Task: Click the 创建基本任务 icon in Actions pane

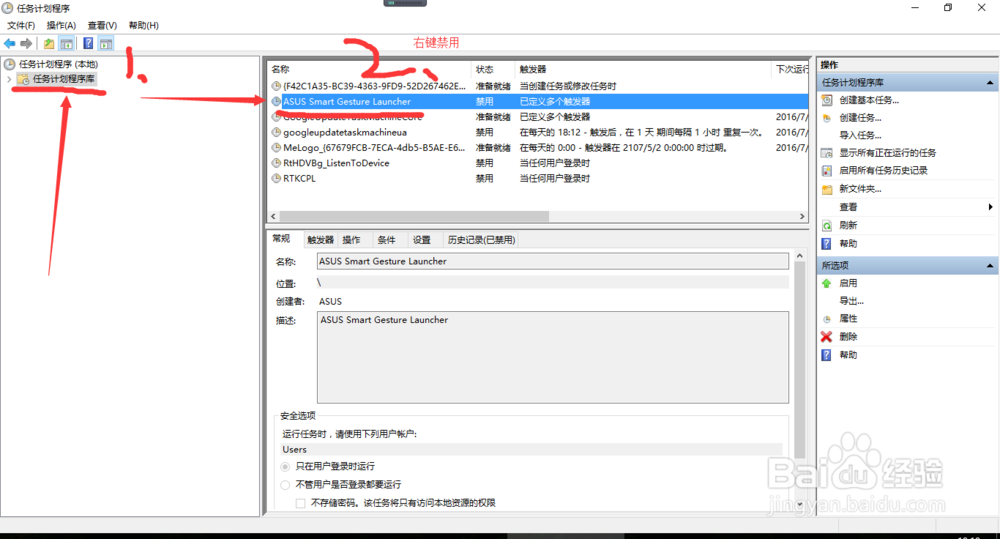Action: coord(827,100)
